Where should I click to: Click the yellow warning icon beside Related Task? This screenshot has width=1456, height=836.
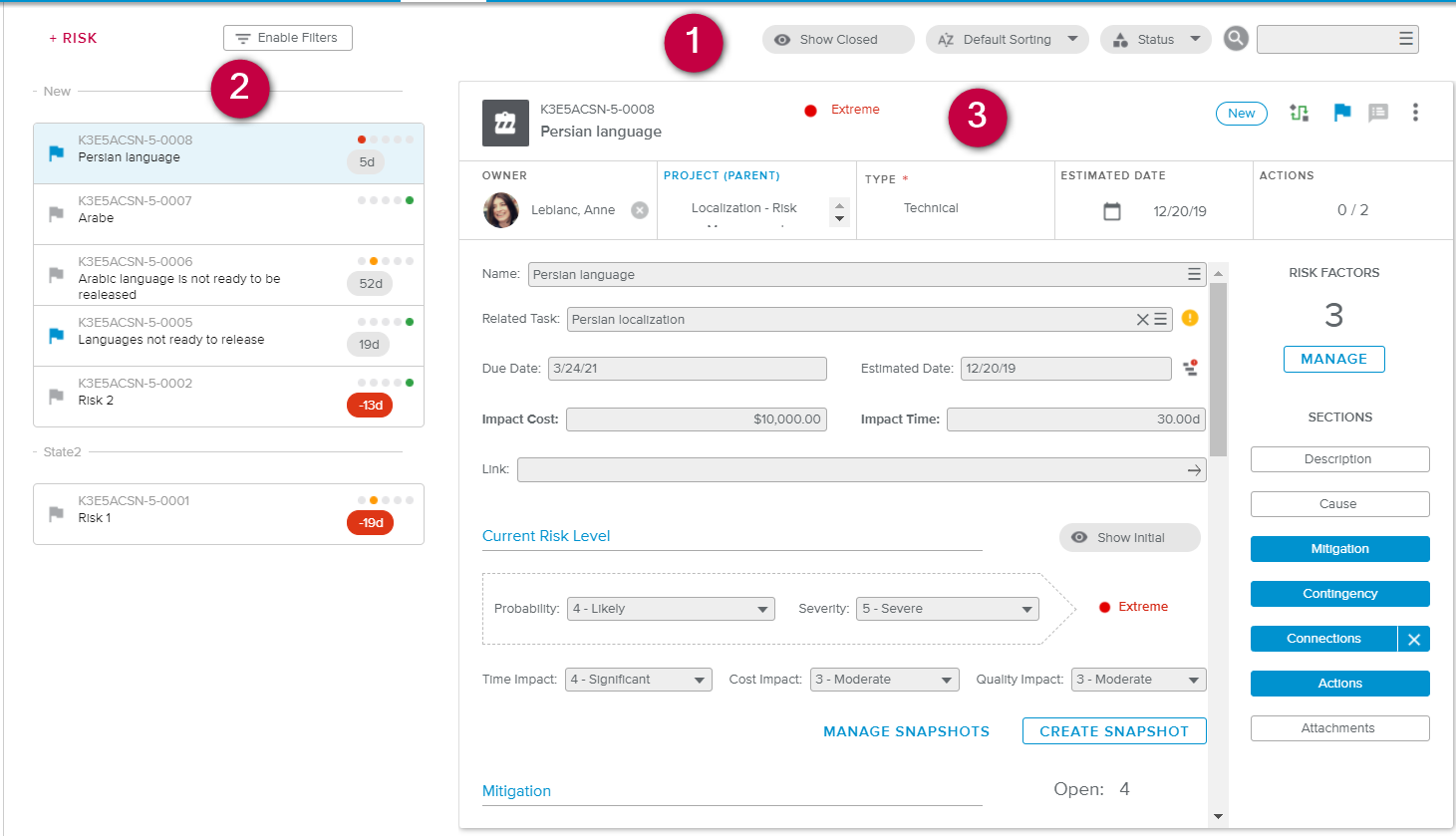(1190, 318)
